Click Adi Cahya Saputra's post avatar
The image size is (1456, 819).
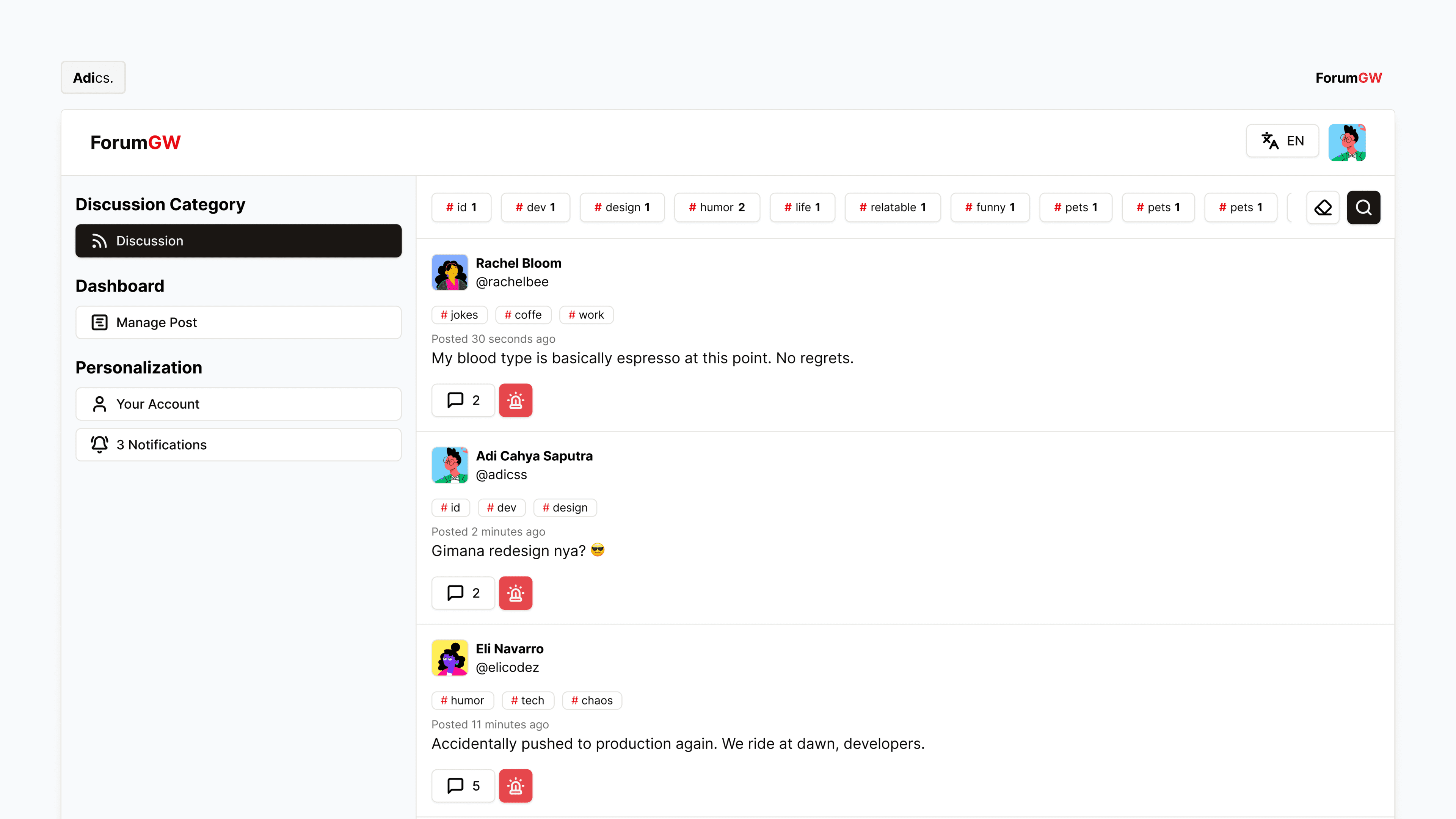coord(450,465)
